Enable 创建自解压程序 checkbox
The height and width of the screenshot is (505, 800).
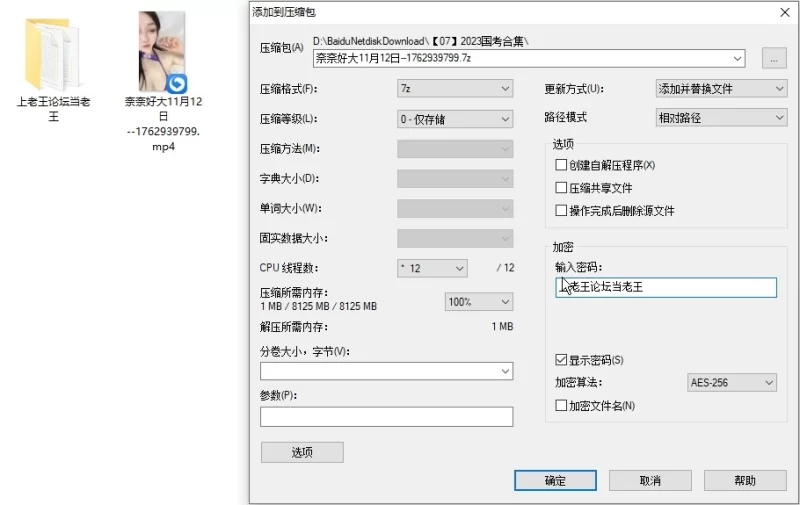[x=561, y=165]
